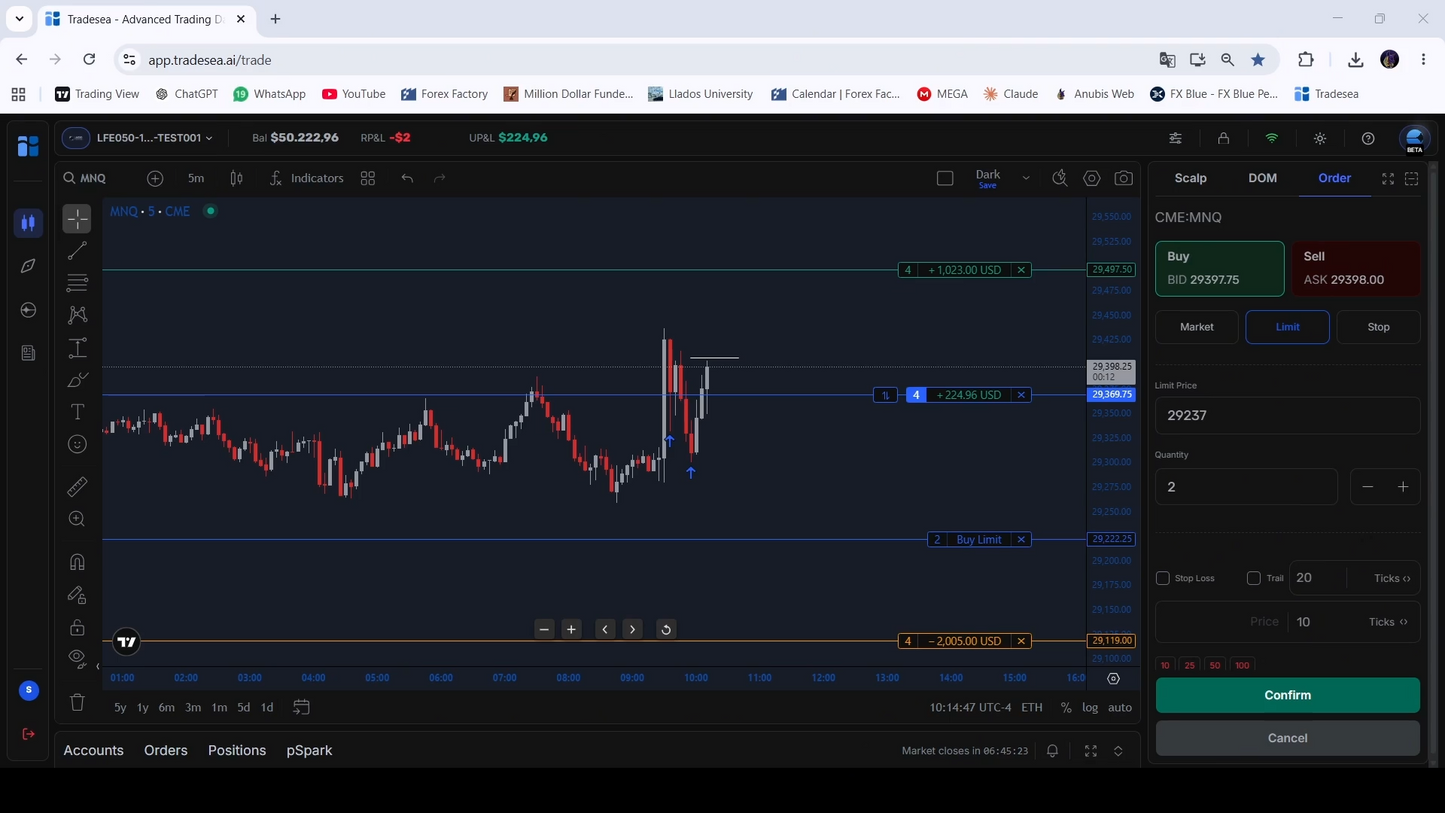Increase quantity with plus button
Image resolution: width=1445 pixels, height=813 pixels.
[1403, 487]
